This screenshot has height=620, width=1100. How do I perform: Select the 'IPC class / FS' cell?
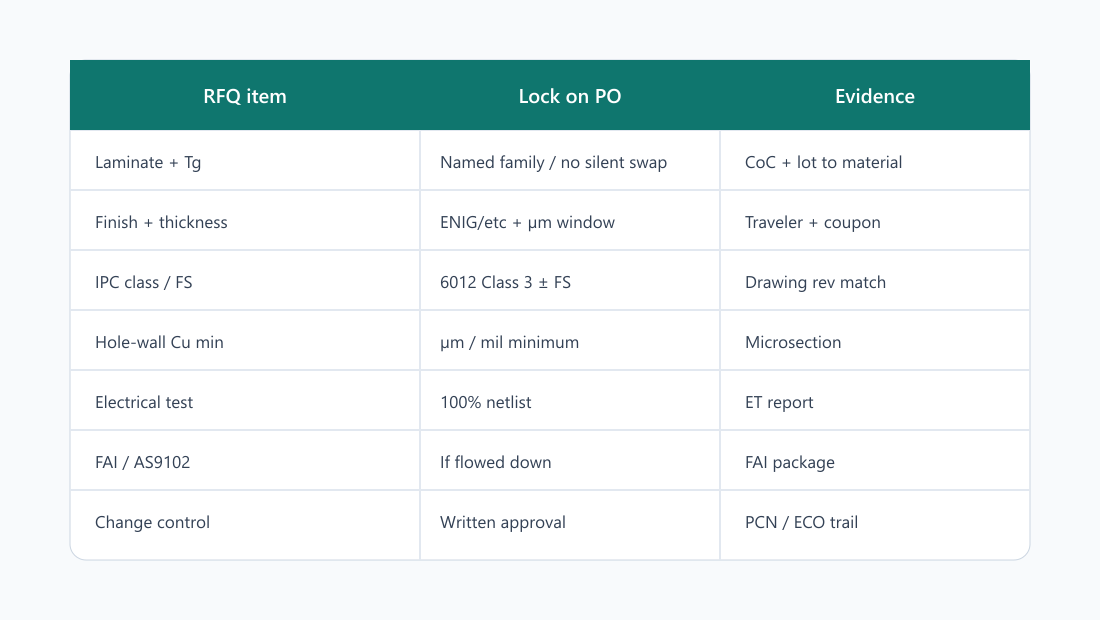coord(245,281)
